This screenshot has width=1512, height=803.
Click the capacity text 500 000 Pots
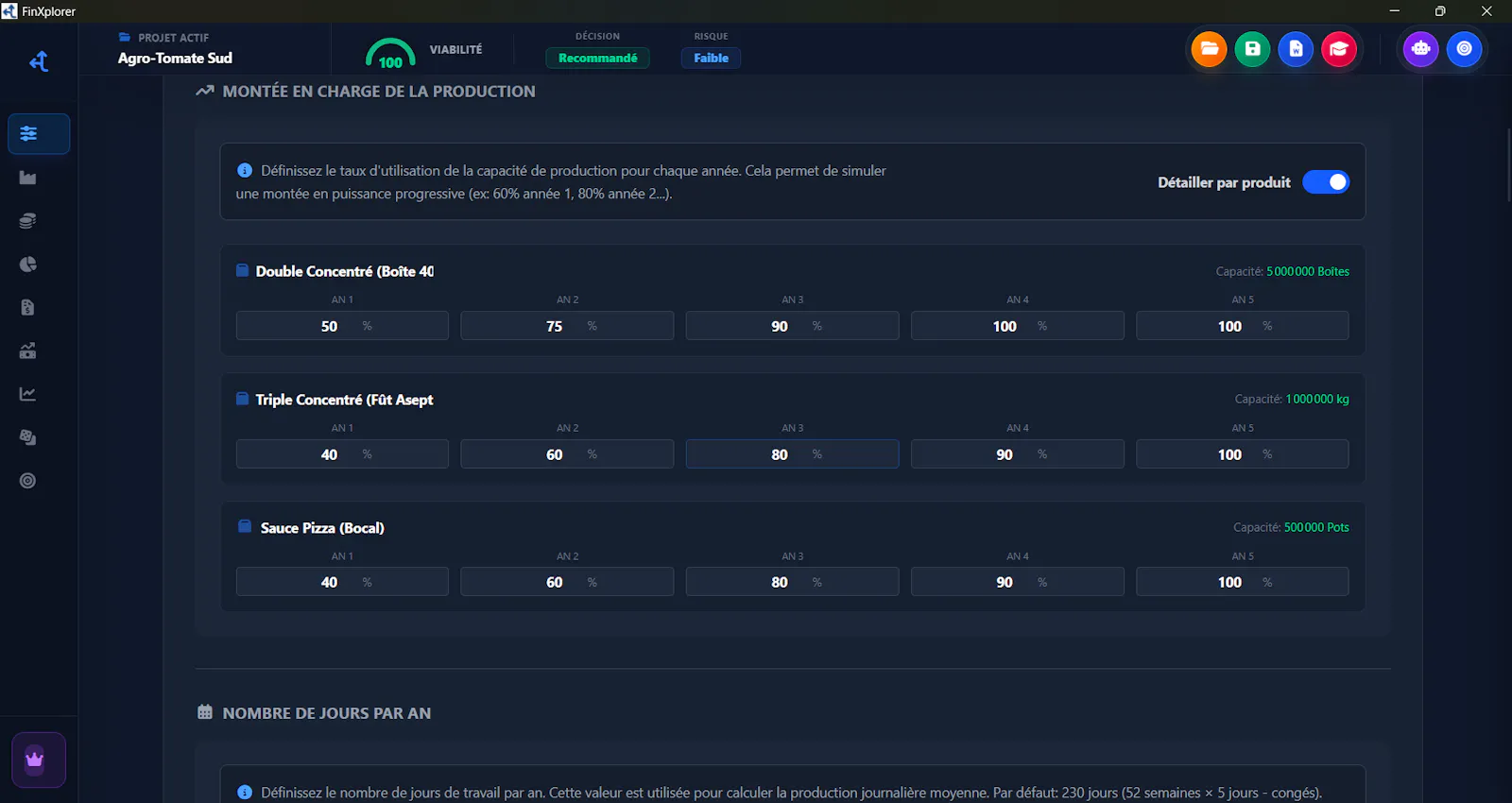[1316, 527]
